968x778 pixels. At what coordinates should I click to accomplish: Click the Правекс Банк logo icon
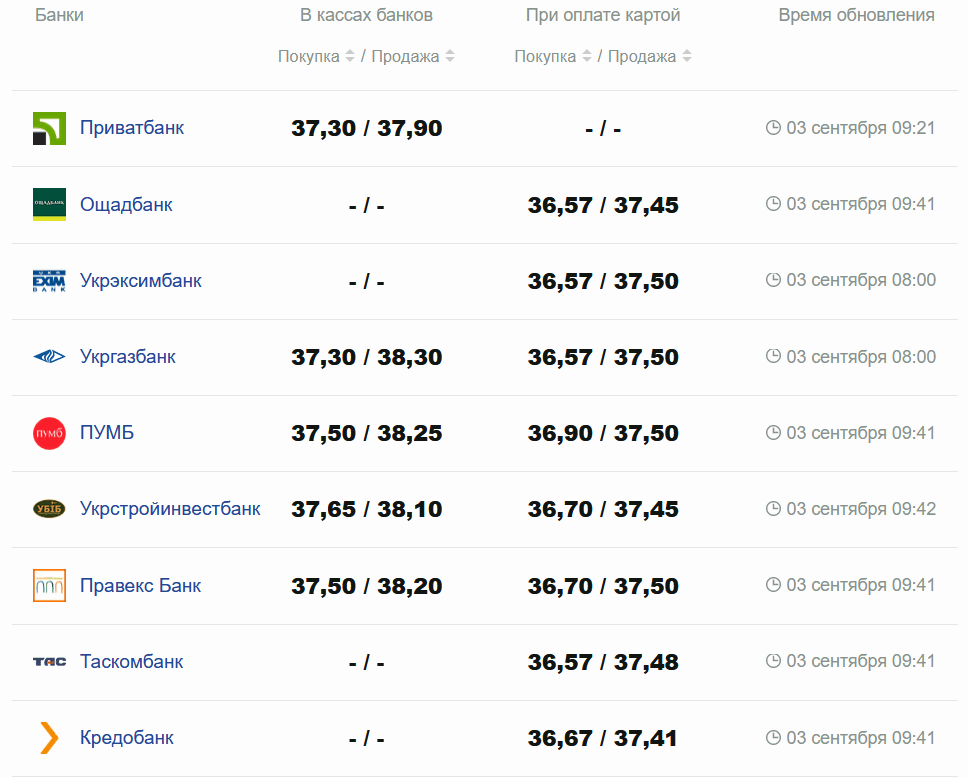(x=49, y=586)
